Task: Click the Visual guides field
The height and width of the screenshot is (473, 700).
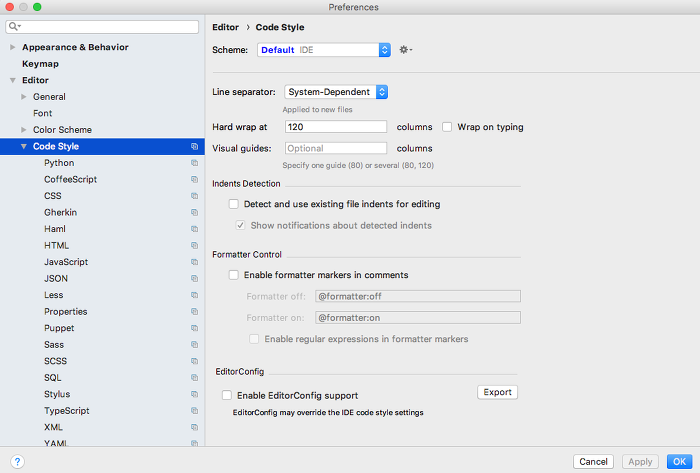Action: click(336, 148)
